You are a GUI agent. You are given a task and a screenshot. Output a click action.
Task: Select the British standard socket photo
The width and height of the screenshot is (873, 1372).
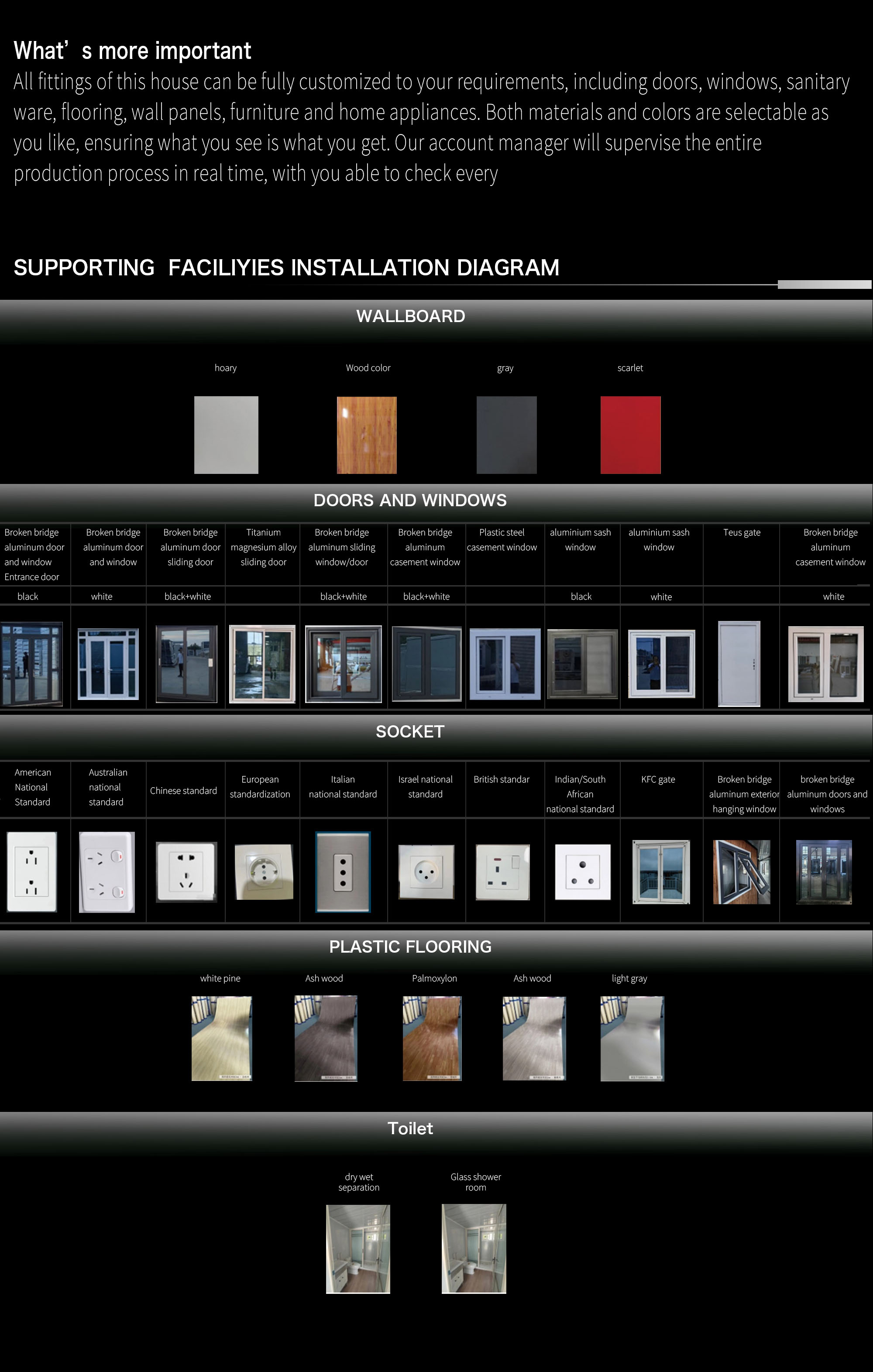(x=502, y=872)
